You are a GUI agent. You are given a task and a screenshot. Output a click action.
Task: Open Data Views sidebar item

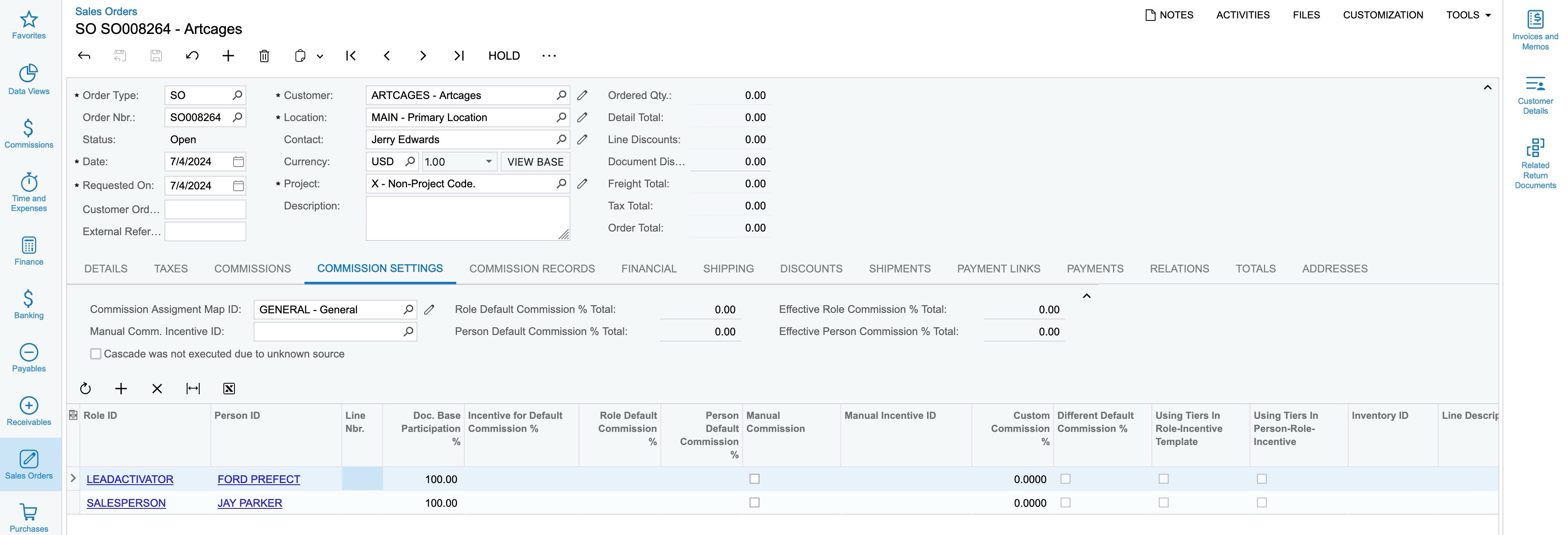click(29, 80)
